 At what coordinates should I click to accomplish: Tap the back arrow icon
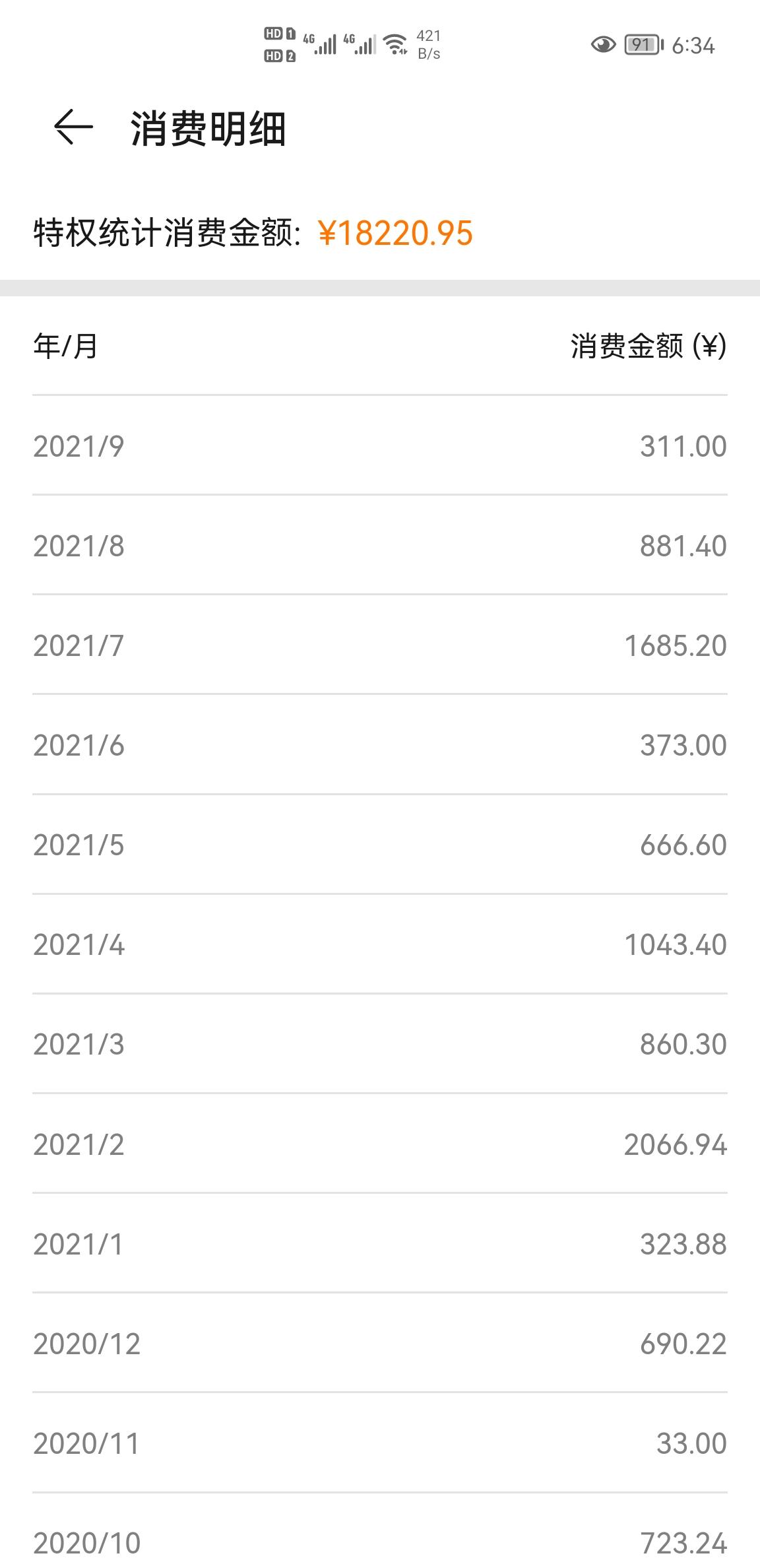point(73,127)
